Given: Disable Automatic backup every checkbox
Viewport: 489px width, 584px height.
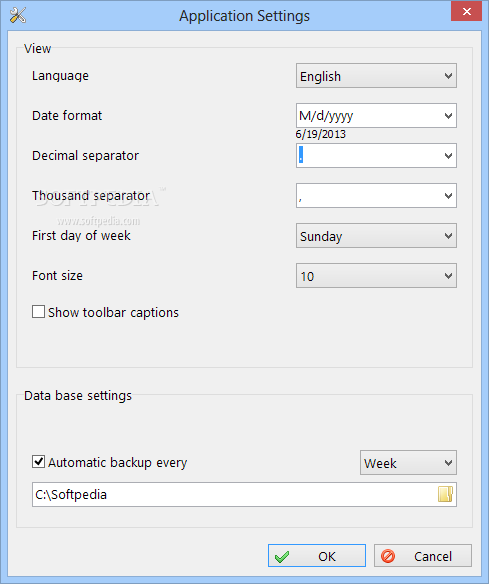Looking at the screenshot, I should click(x=38, y=462).
